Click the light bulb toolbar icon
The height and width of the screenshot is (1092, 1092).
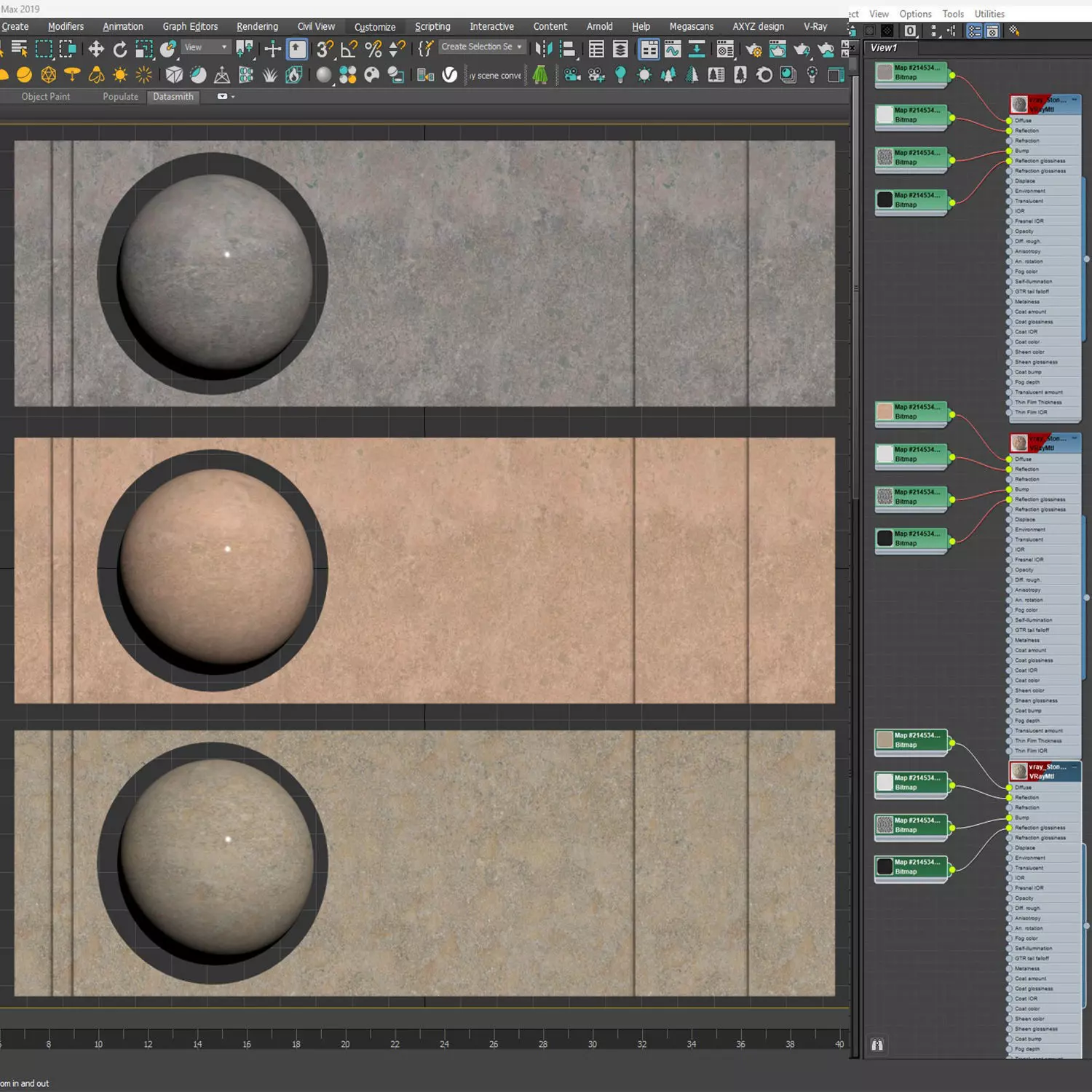[620, 75]
